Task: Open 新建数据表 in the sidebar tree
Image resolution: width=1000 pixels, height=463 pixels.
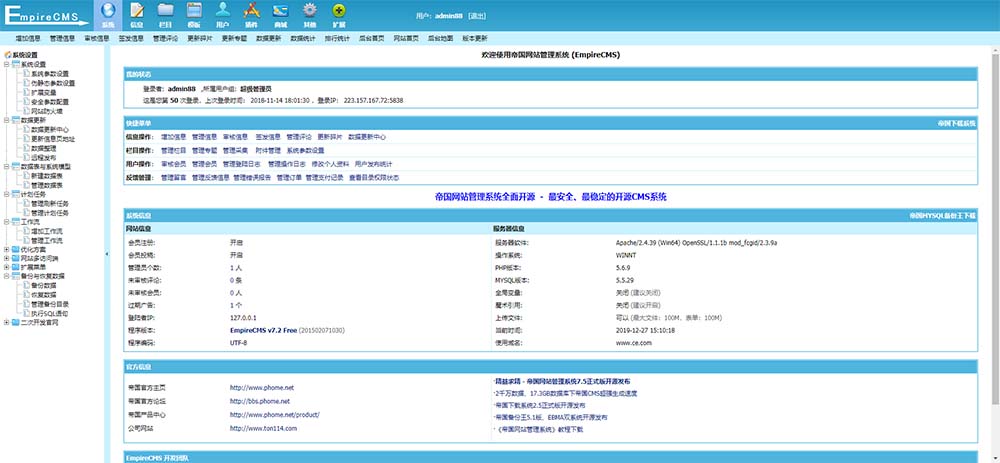Action: [x=47, y=175]
